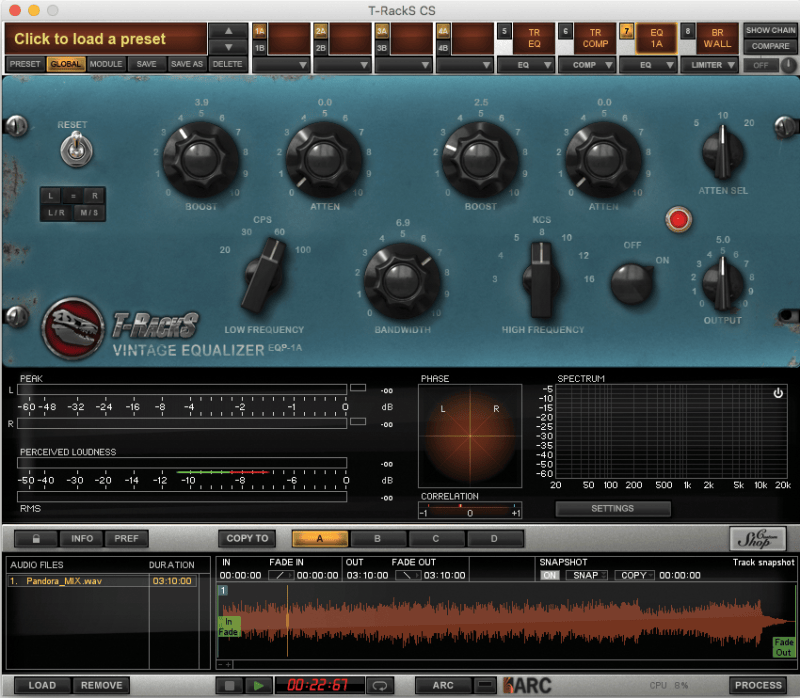Click the fade in time field
Viewport: 800px width, 698px height.
coord(317,576)
